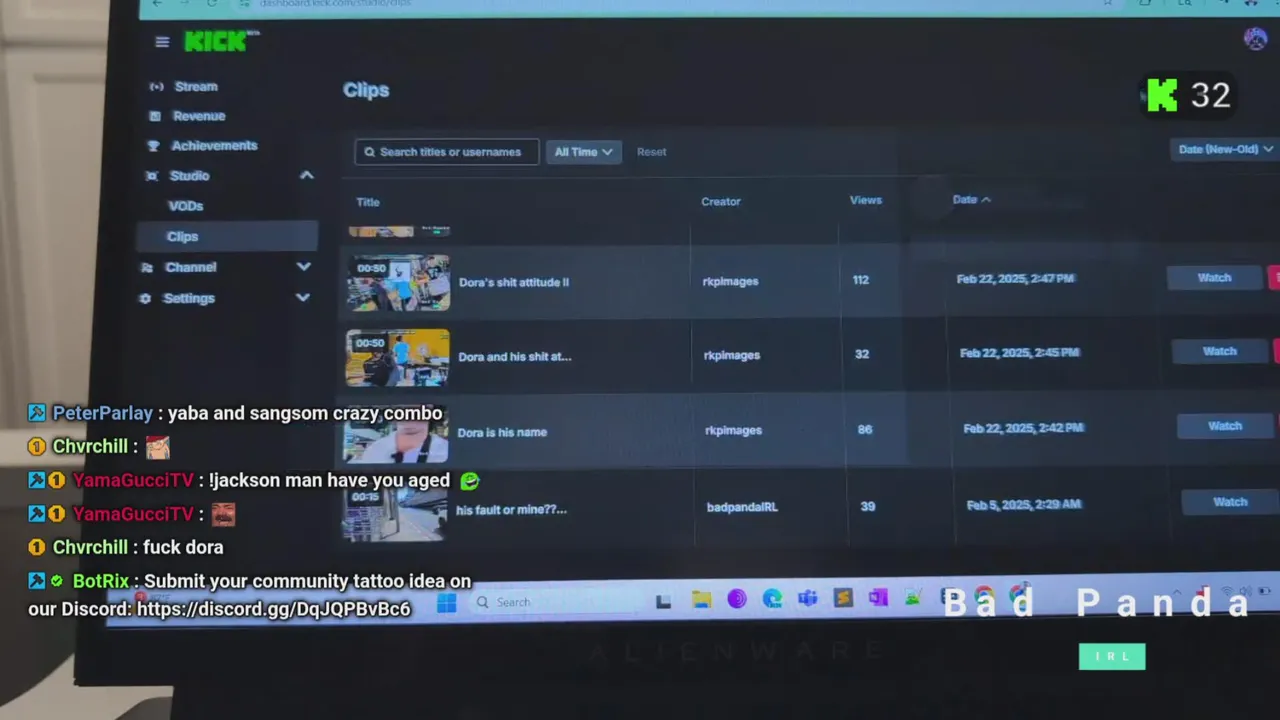Open thumbnail of the 2:45 PM clip
Image resolution: width=1280 pixels, height=720 pixels.
point(397,358)
